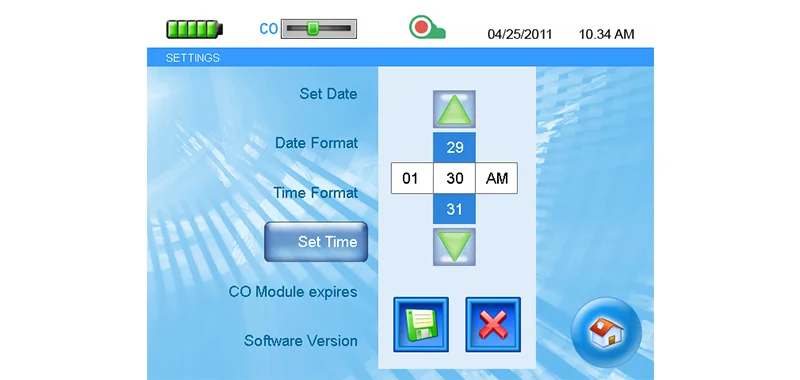This screenshot has height=380, width=800.
Task: Select the minutes field showing 30
Action: point(454,178)
